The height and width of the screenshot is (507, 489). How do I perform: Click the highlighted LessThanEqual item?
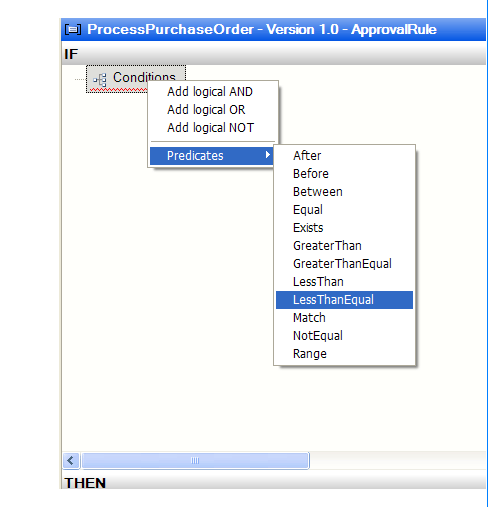coord(344,300)
